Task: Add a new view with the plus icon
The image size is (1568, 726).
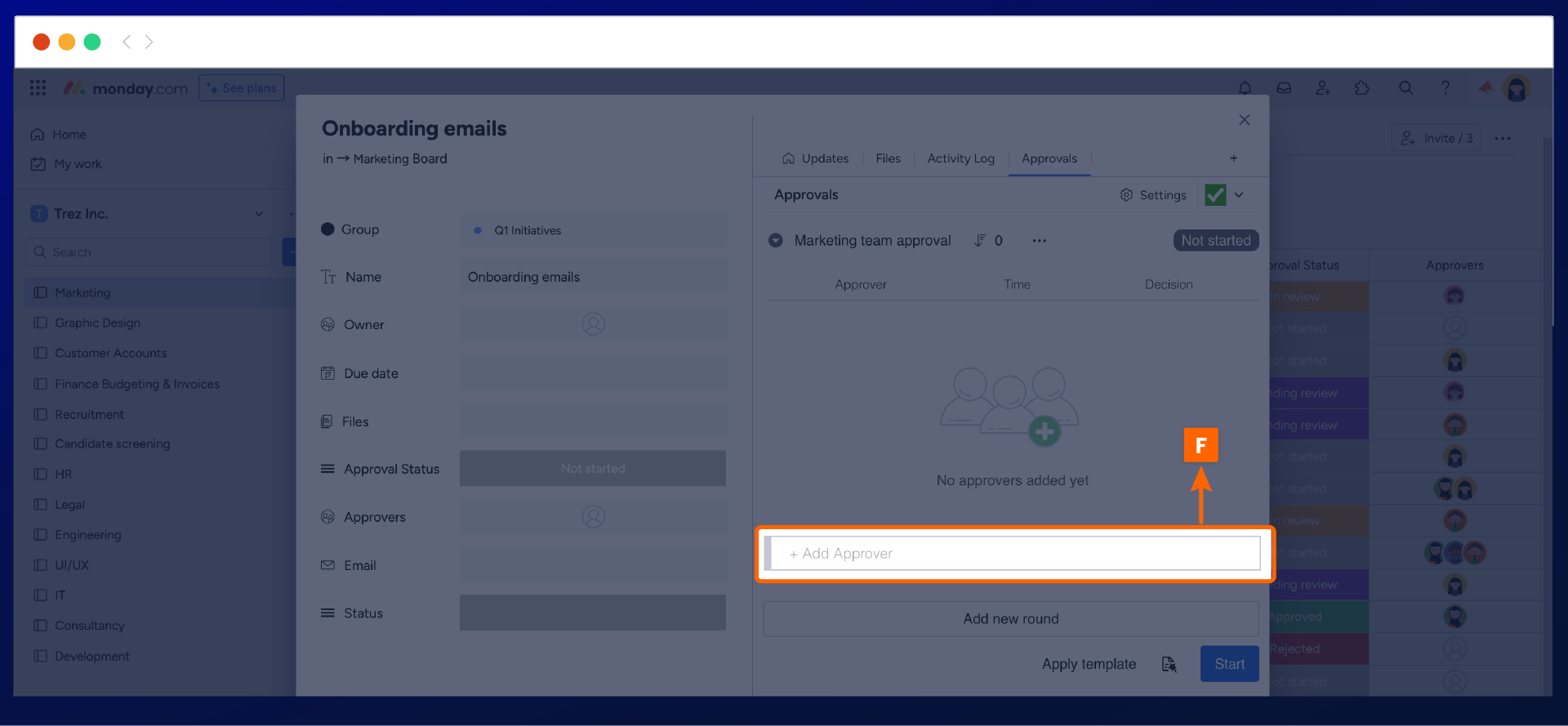Action: coord(1233,158)
